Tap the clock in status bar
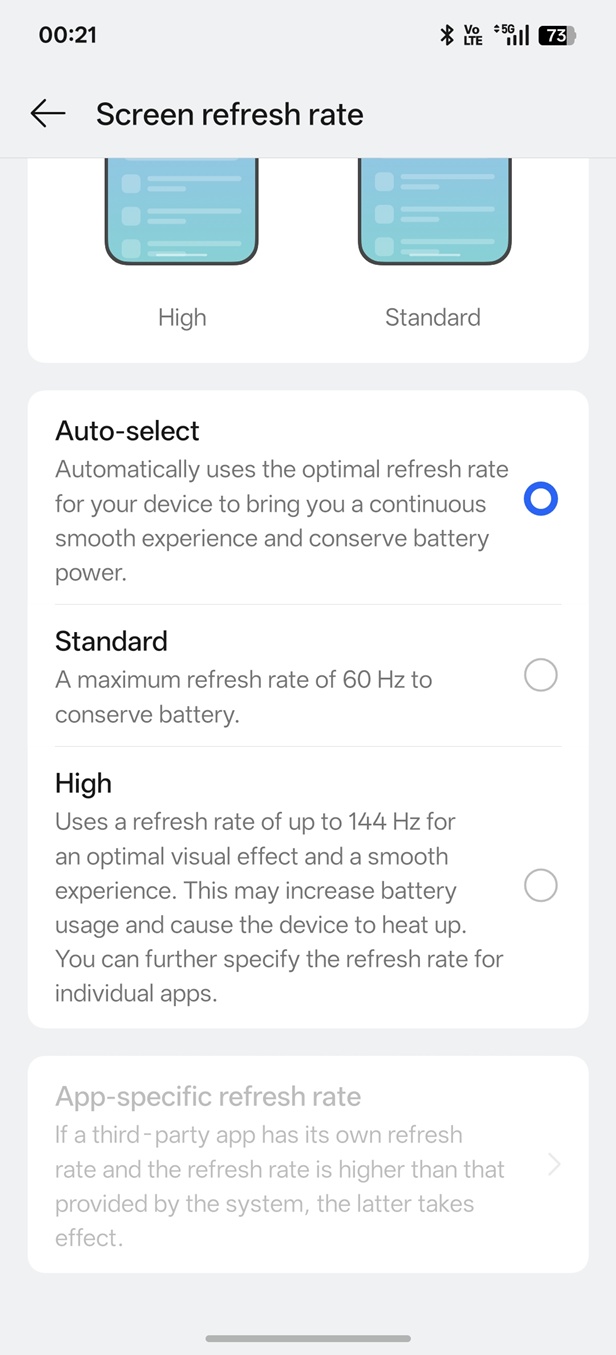The height and width of the screenshot is (1355, 616). click(x=67, y=35)
